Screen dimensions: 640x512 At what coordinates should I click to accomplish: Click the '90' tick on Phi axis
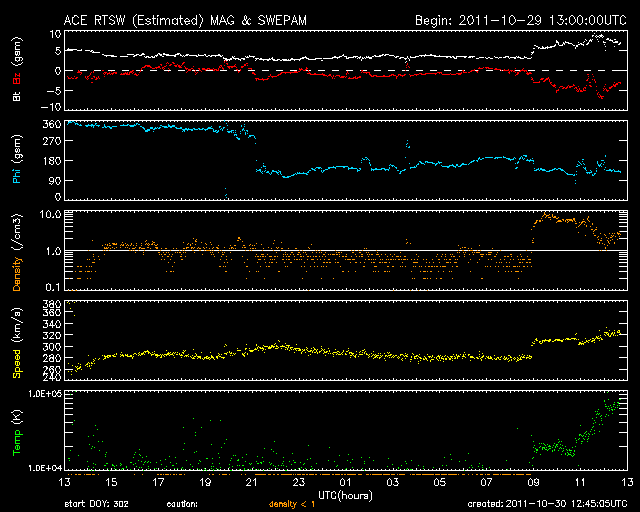(x=55, y=180)
